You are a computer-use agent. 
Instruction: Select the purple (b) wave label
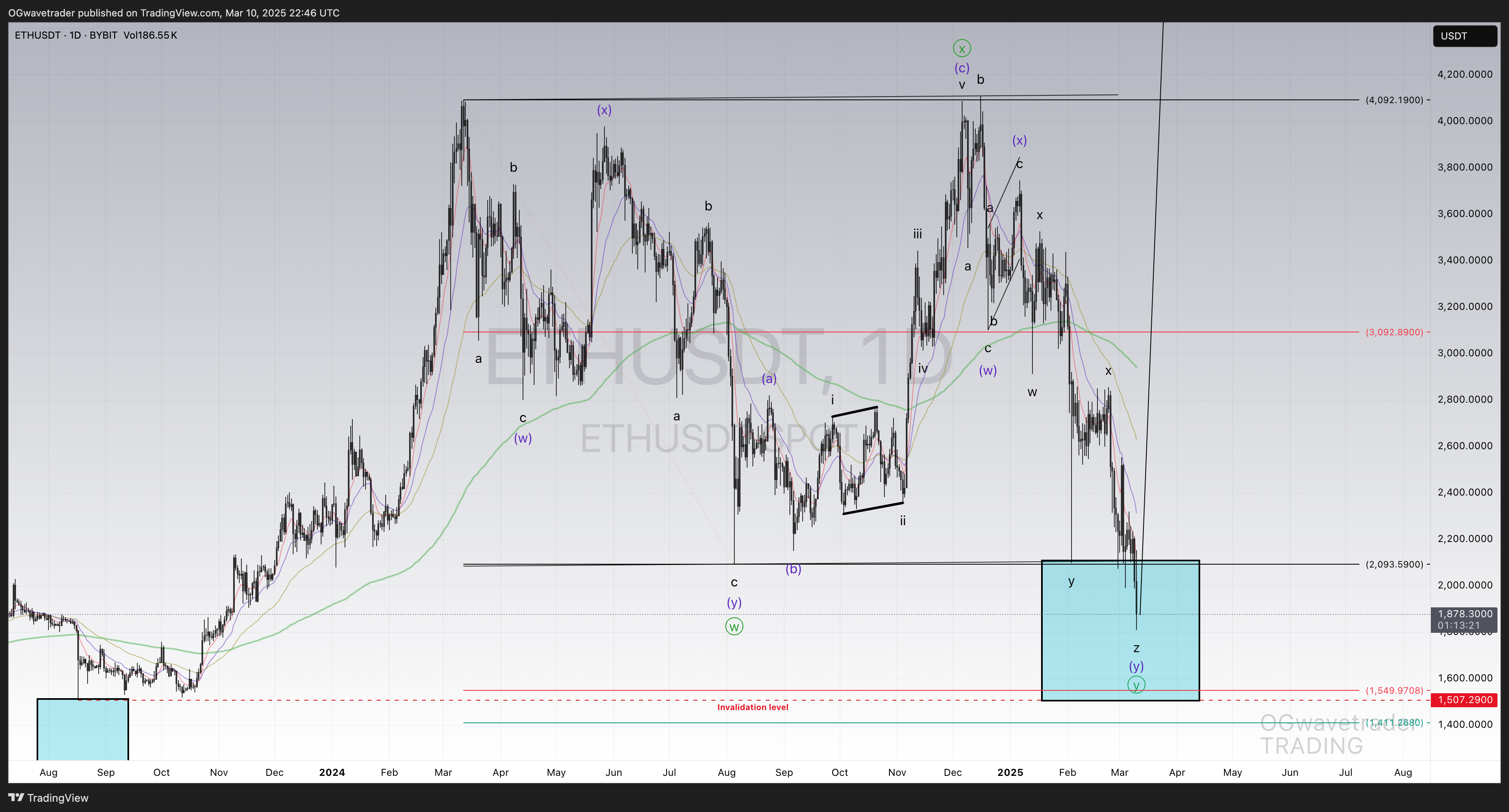[793, 568]
